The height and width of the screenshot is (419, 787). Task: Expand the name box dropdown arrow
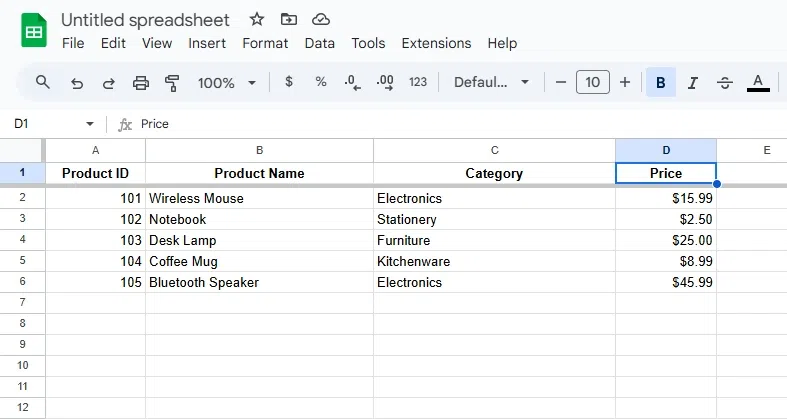click(x=90, y=124)
